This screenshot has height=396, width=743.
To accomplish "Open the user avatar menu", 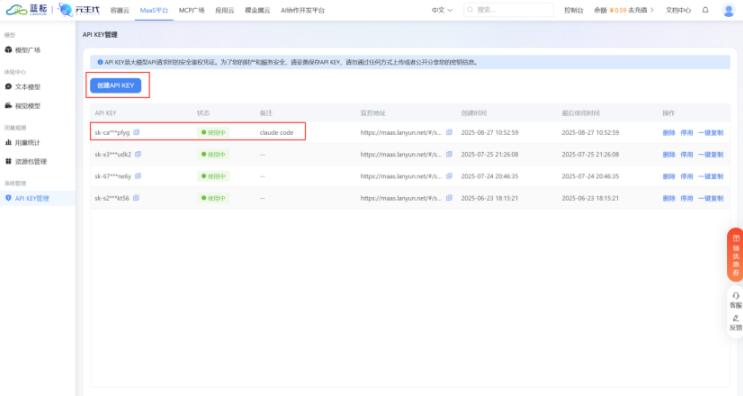I will (728, 10).
